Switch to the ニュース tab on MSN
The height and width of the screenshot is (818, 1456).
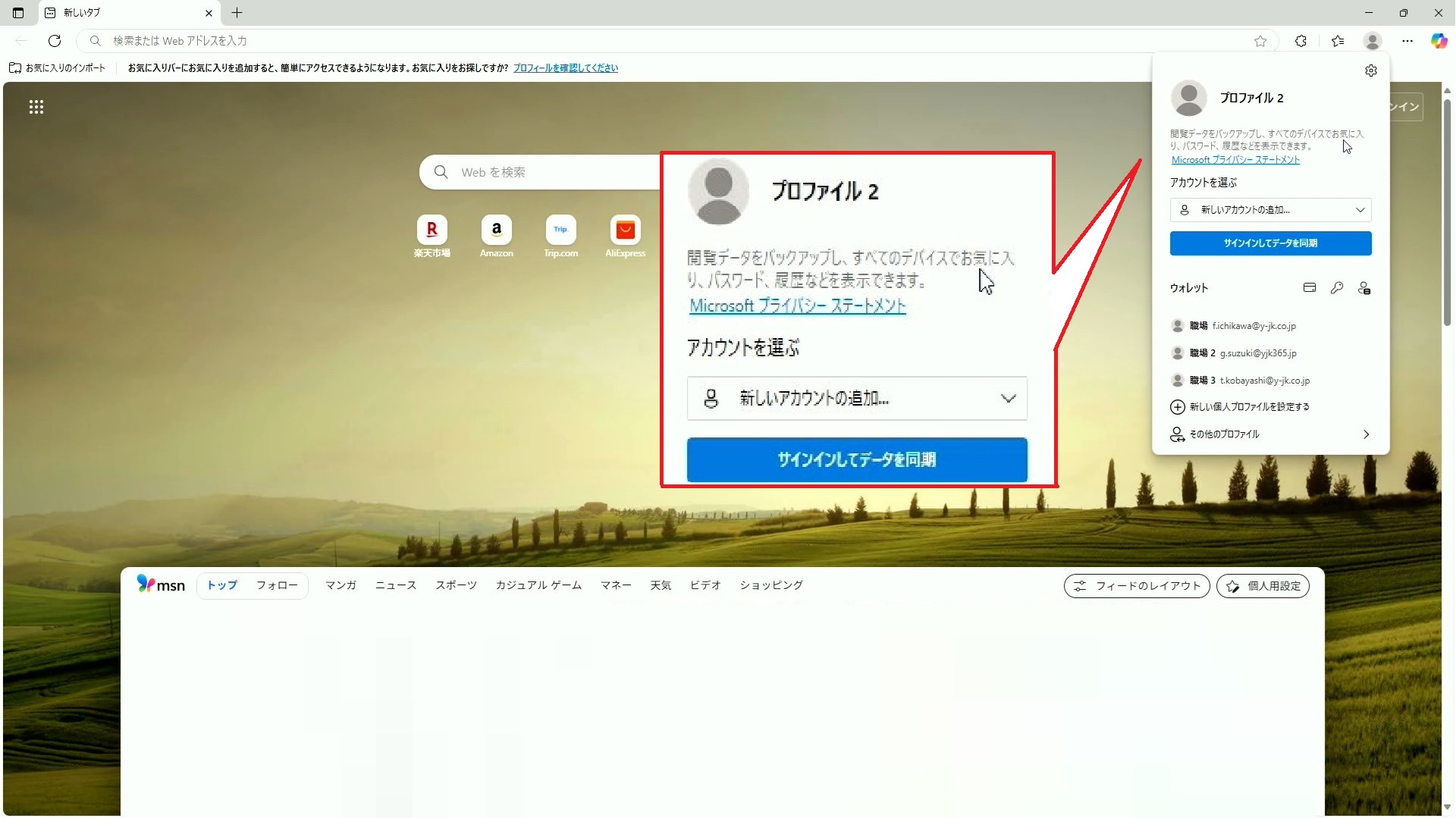coord(395,585)
